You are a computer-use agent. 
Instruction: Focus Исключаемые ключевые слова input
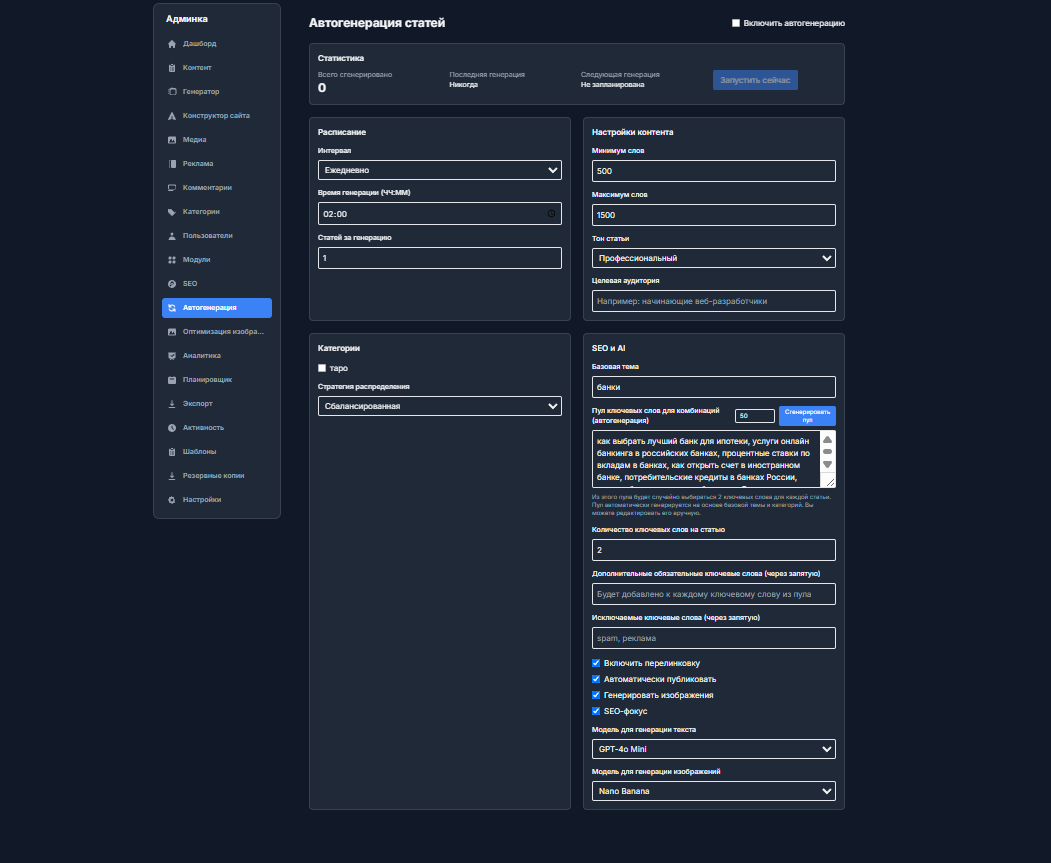[x=714, y=638]
